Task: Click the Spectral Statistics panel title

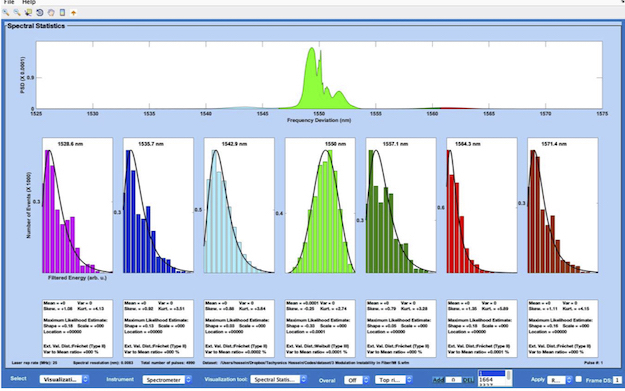Action: (36, 26)
